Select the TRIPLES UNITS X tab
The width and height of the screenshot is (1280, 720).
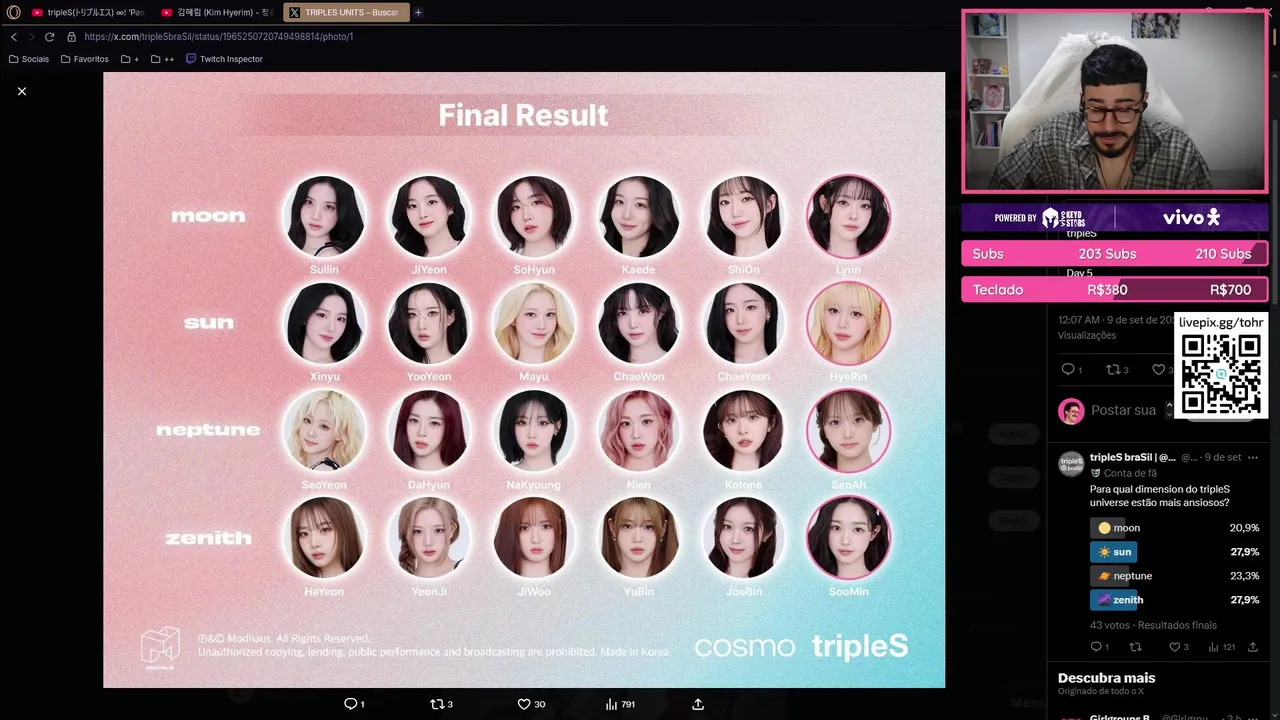[x=346, y=12]
